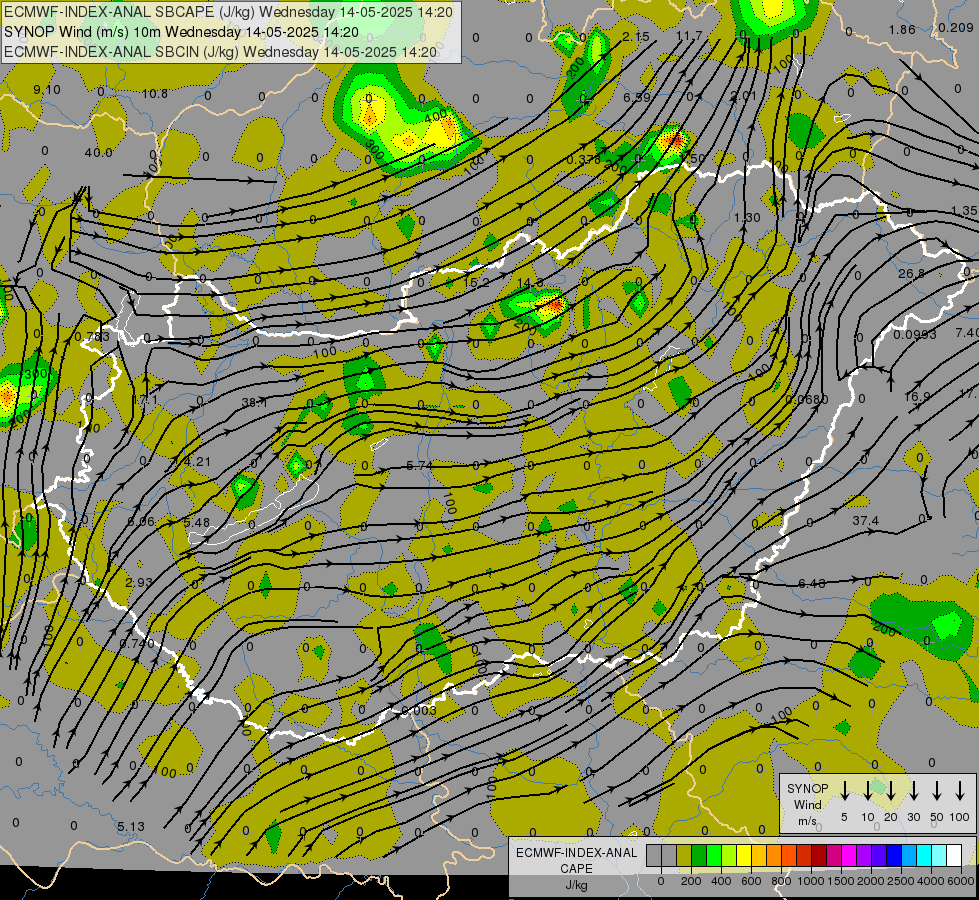Click the station value 1.86
The height and width of the screenshot is (900, 979).
pos(902,29)
